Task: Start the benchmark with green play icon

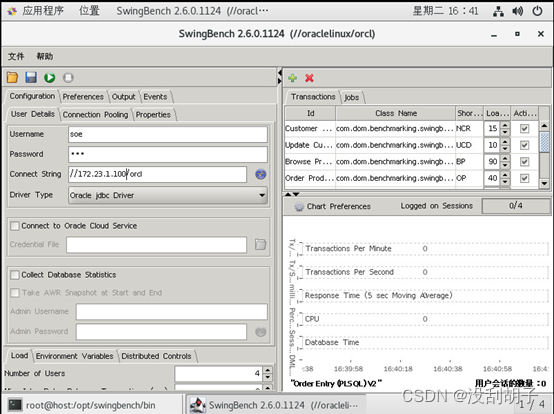Action: tap(49, 77)
